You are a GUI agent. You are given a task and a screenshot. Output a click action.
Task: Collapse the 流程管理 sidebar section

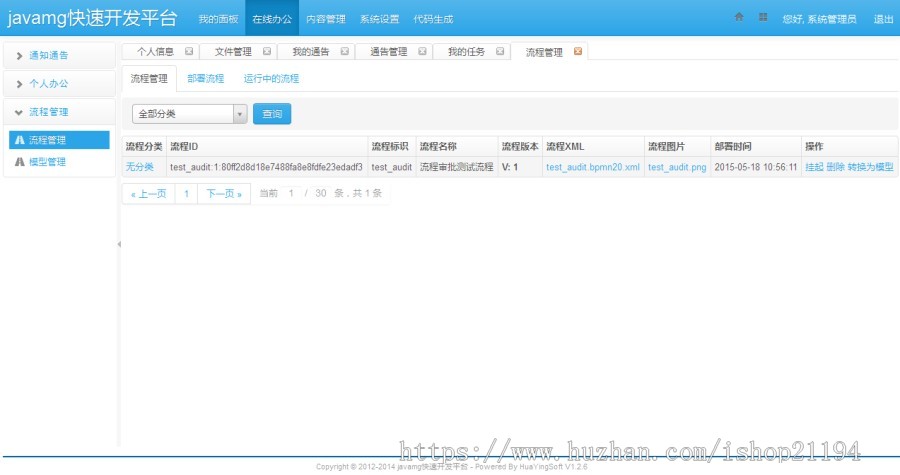59,112
